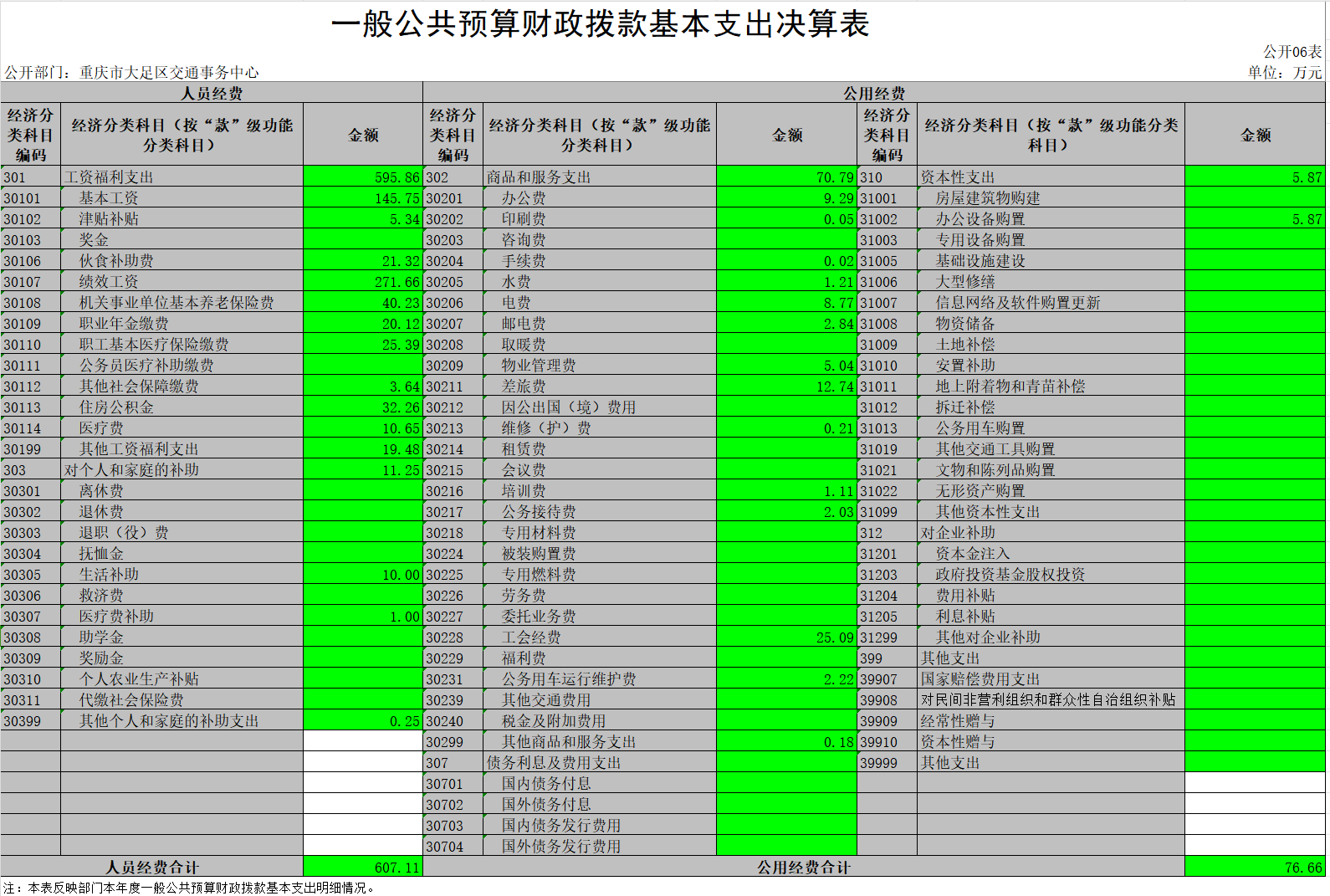Viewport: 1330px width, 896px height.
Task: Select the '人员经费' header cell
Action: (x=212, y=93)
